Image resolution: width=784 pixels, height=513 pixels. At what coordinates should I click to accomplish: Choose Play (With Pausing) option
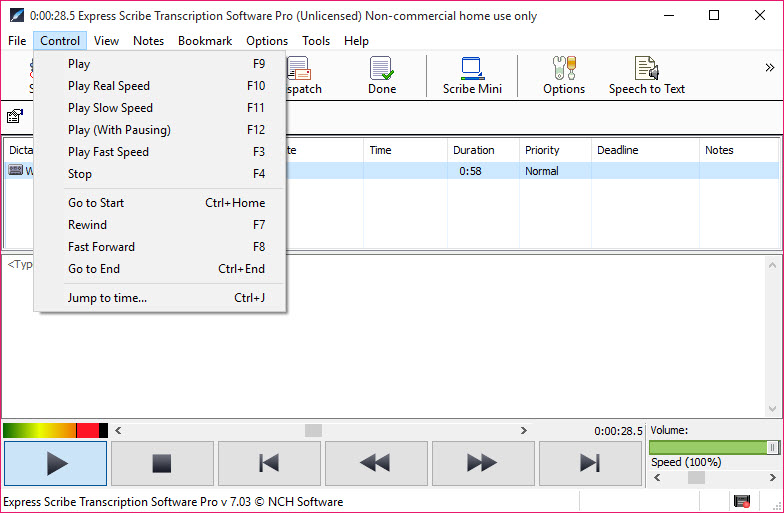coord(160,130)
